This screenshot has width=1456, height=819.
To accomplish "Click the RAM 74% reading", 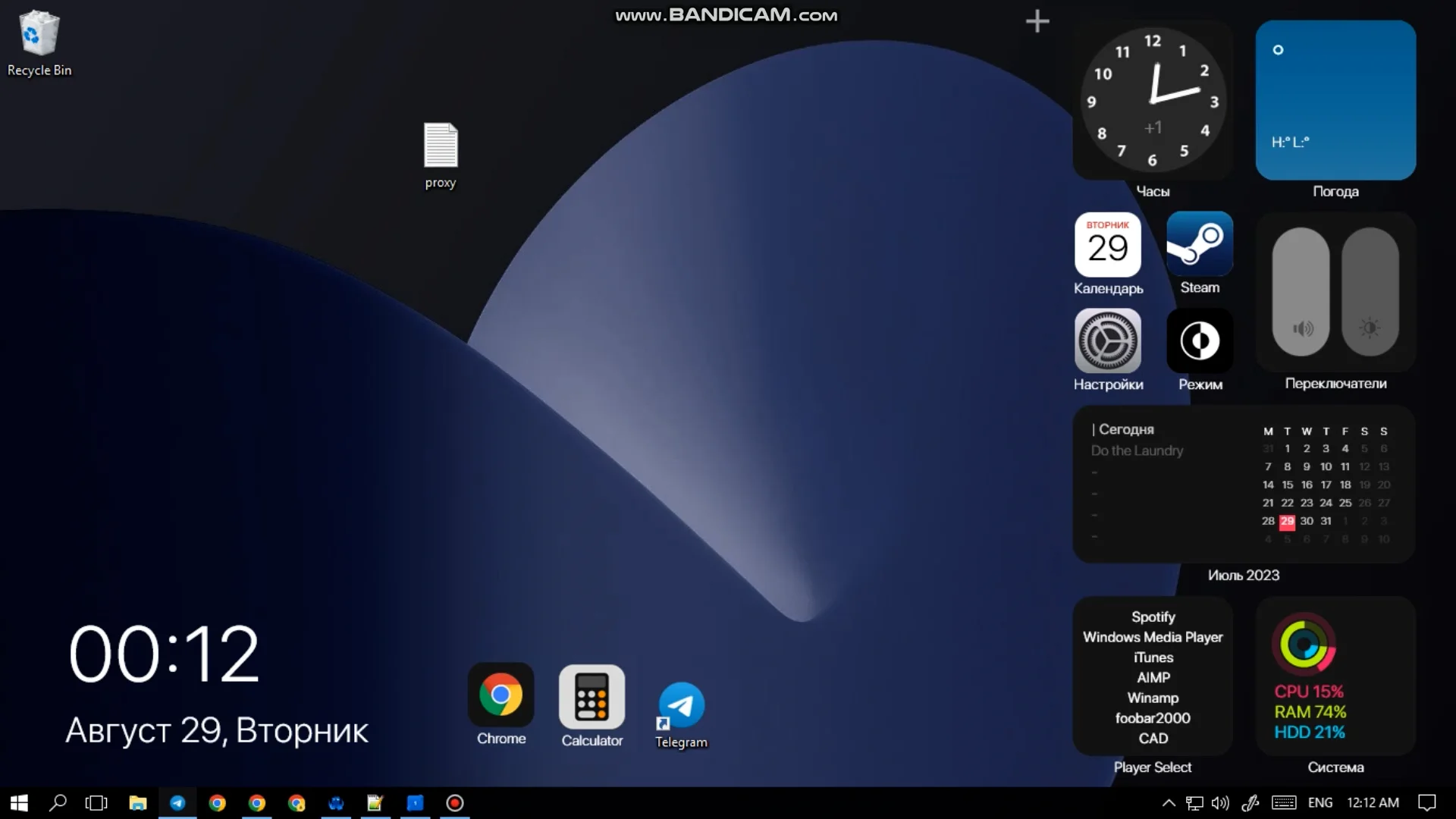I will [x=1310, y=712].
